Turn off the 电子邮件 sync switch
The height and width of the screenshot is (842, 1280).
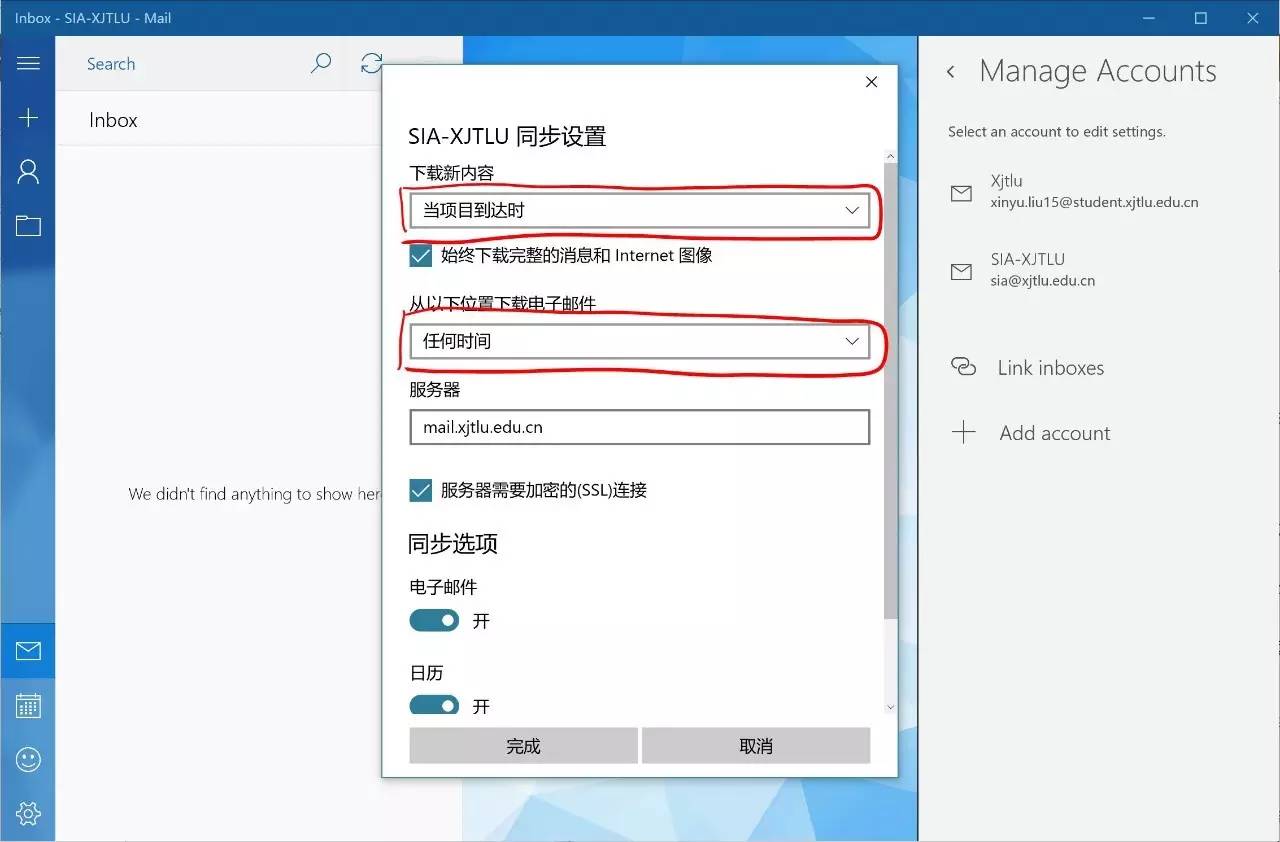434,621
